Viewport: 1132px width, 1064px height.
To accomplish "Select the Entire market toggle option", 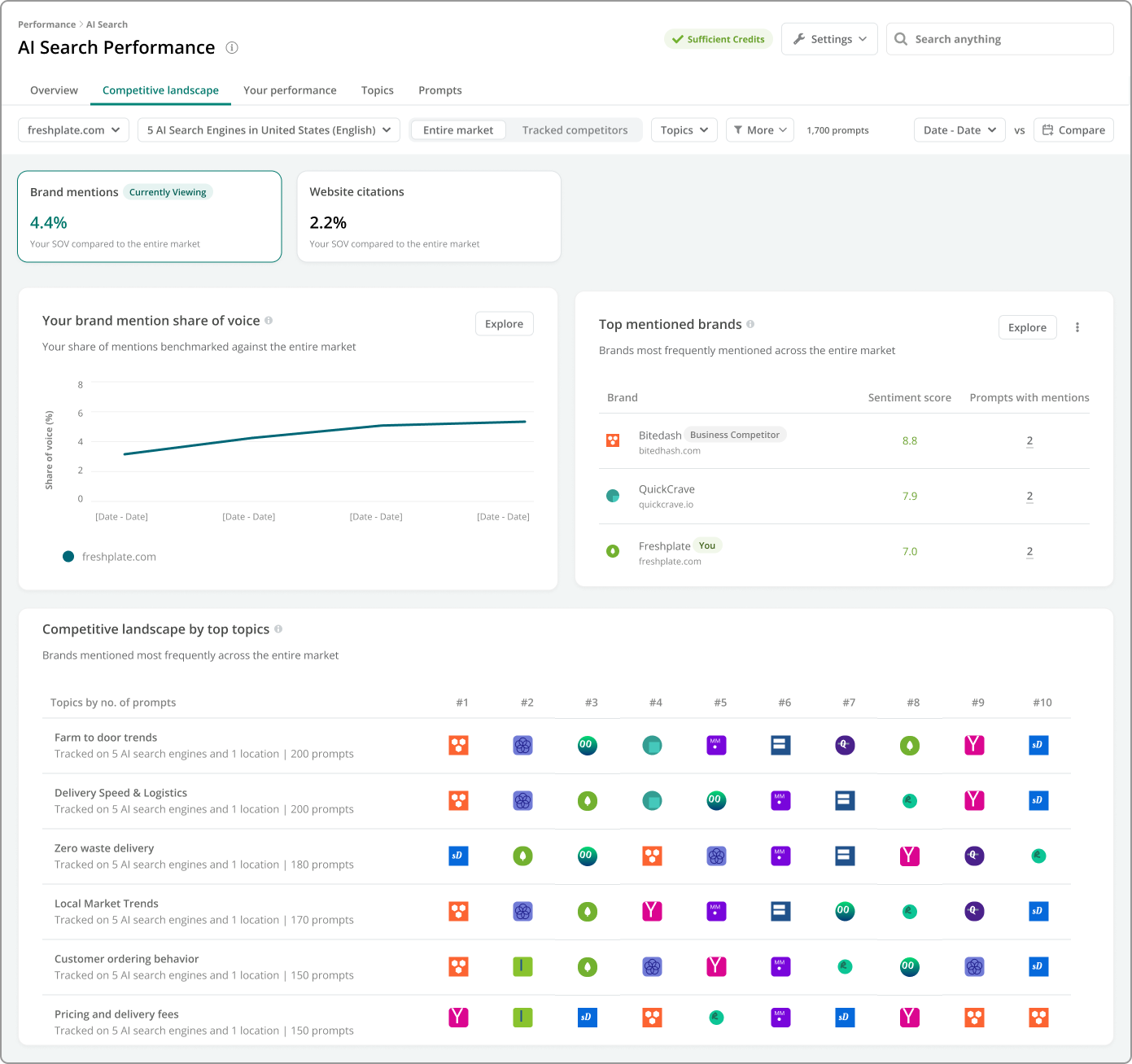I will click(458, 130).
